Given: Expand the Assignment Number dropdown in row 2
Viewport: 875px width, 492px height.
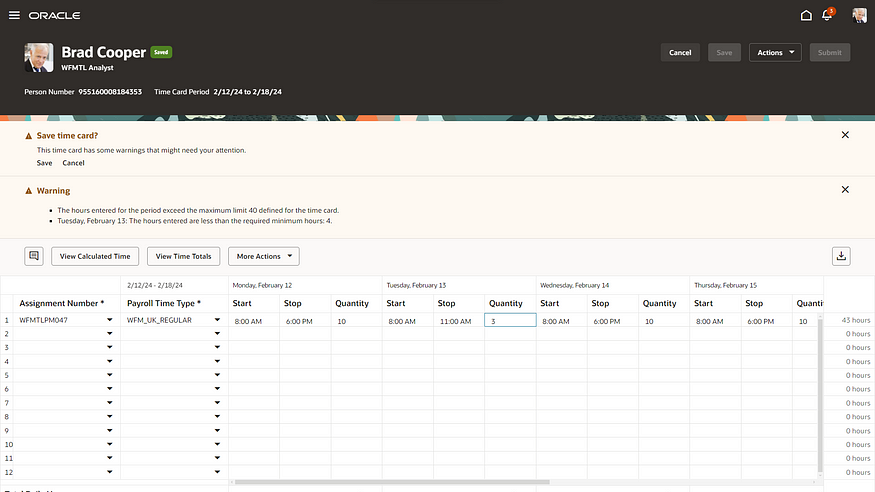Looking at the screenshot, I should pyautogui.click(x=106, y=334).
